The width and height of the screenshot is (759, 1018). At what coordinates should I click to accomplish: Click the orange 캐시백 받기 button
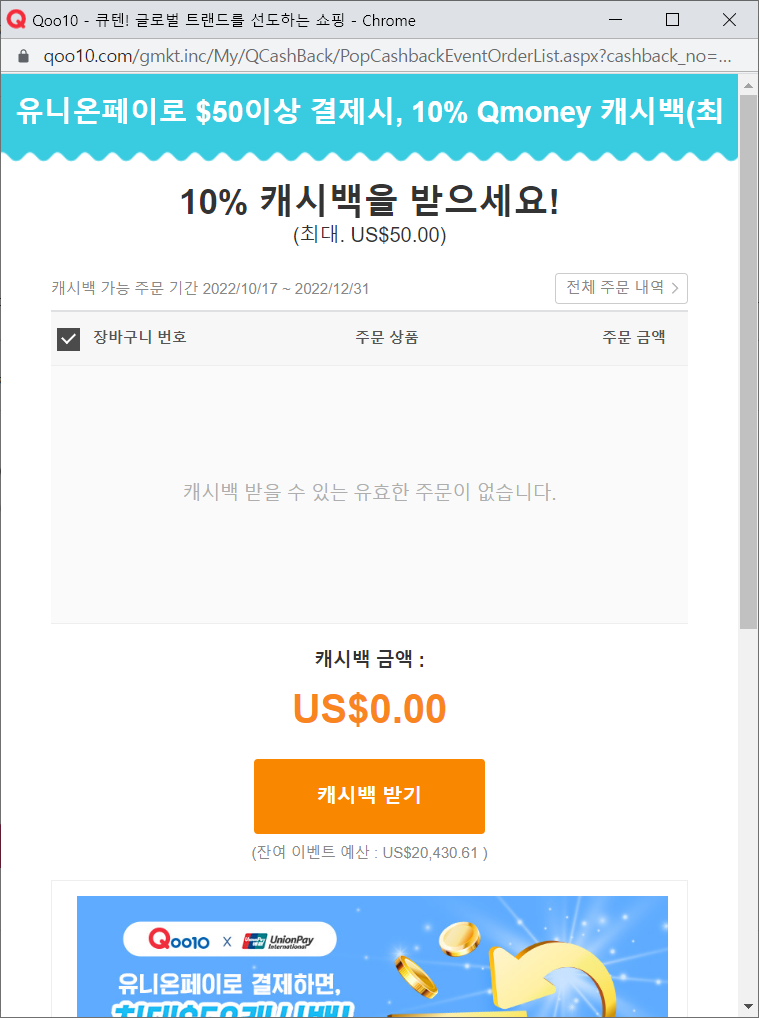coord(369,796)
